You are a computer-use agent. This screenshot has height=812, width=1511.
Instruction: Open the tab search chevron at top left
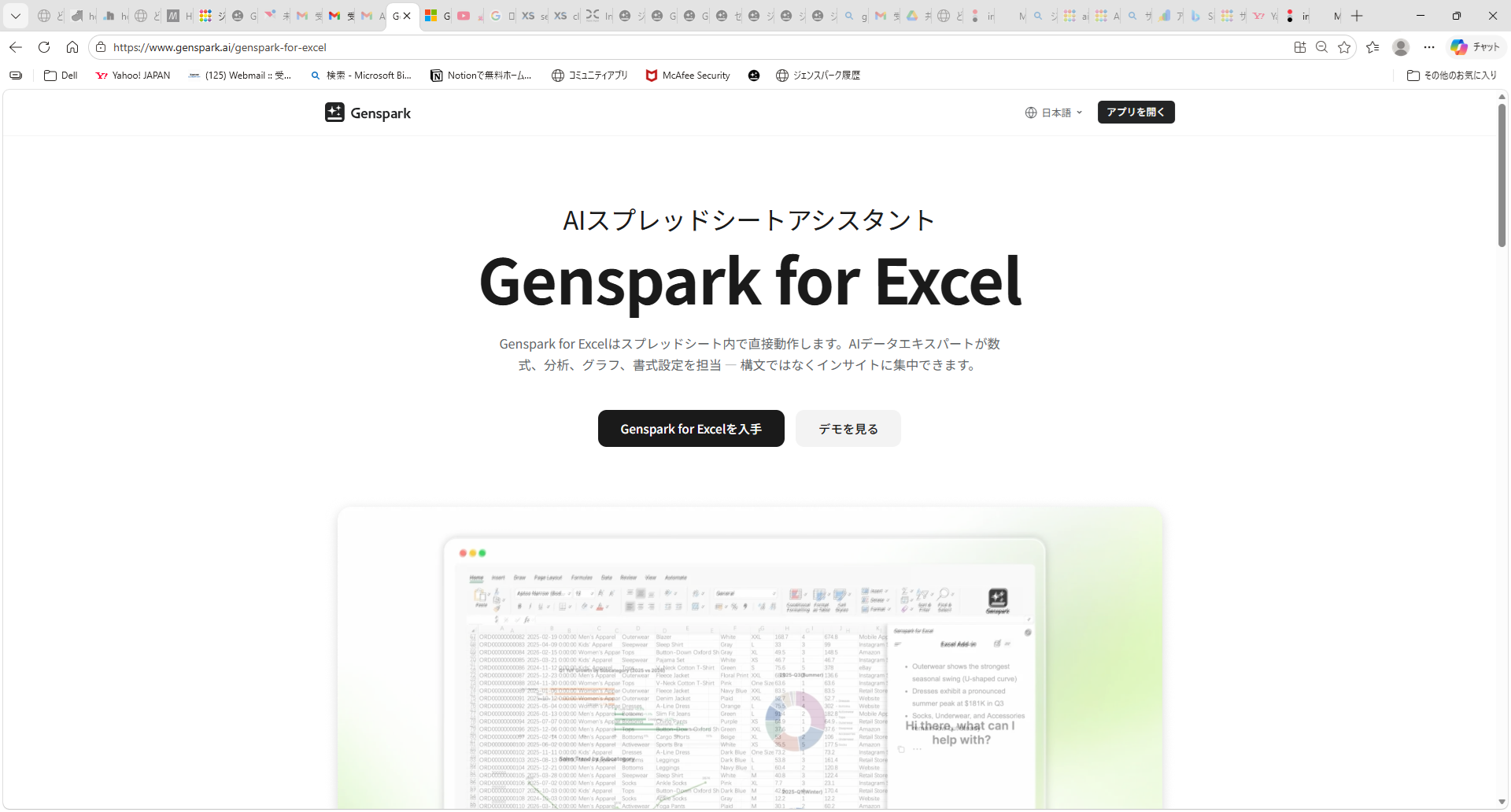pyautogui.click(x=16, y=16)
